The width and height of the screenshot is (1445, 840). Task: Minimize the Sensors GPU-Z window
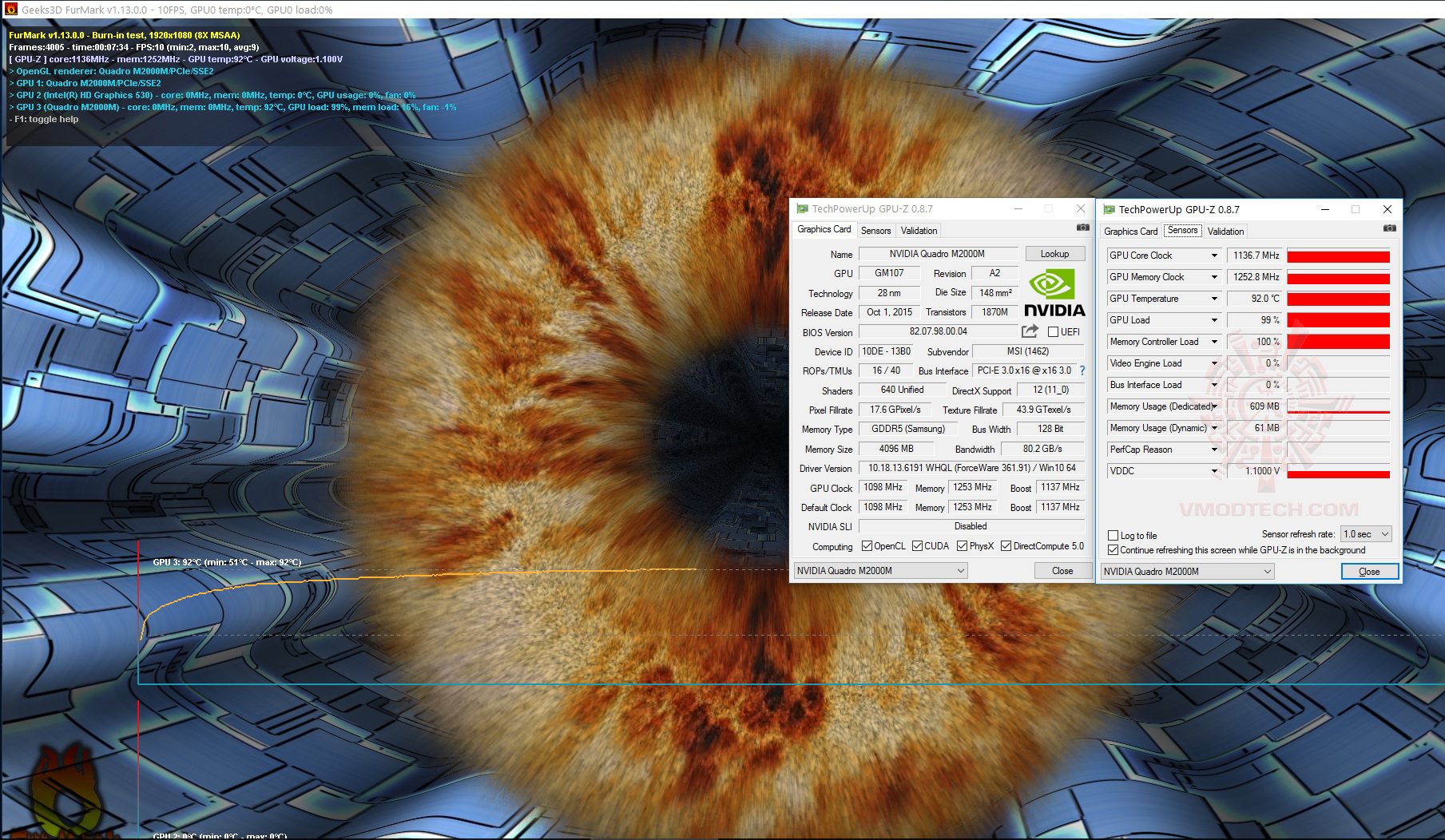pyautogui.click(x=1325, y=209)
